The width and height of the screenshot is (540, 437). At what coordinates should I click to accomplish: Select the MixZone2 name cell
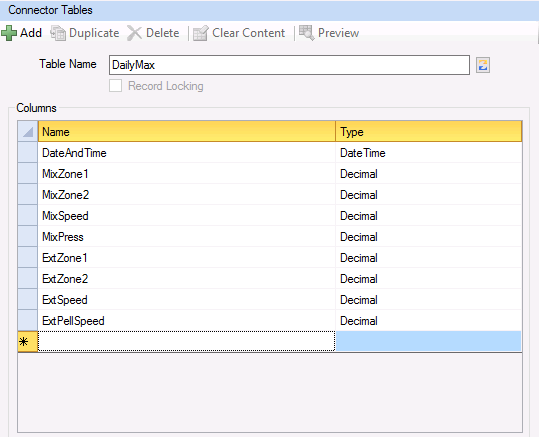[187, 195]
